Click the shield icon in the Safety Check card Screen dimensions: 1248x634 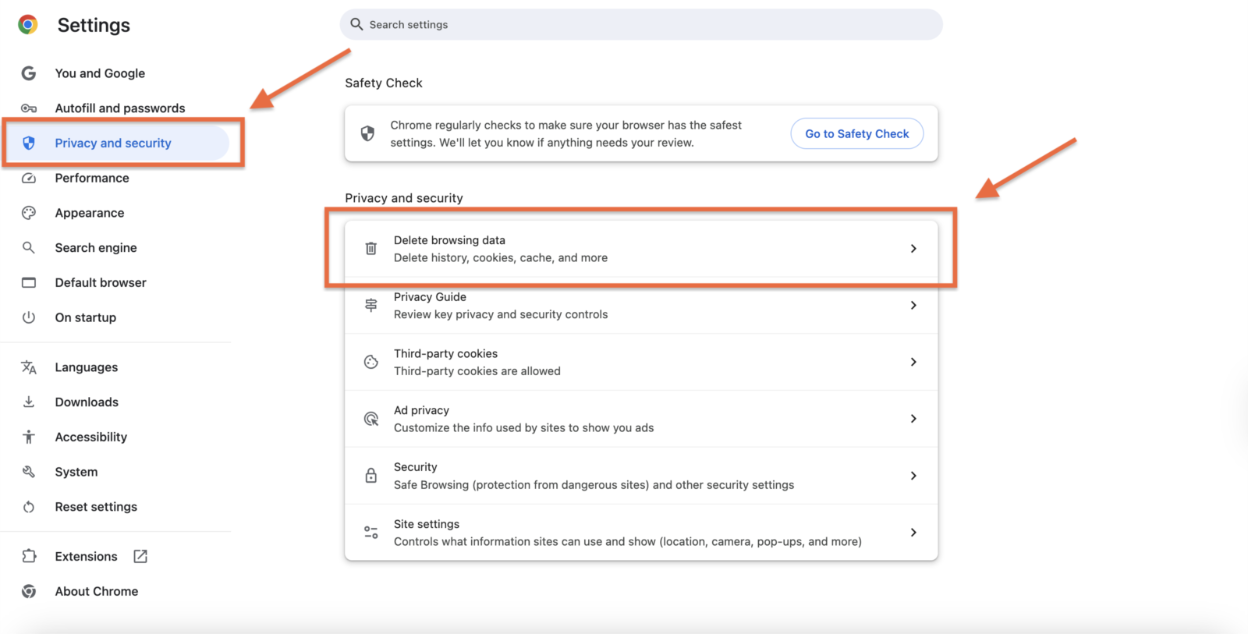367,133
